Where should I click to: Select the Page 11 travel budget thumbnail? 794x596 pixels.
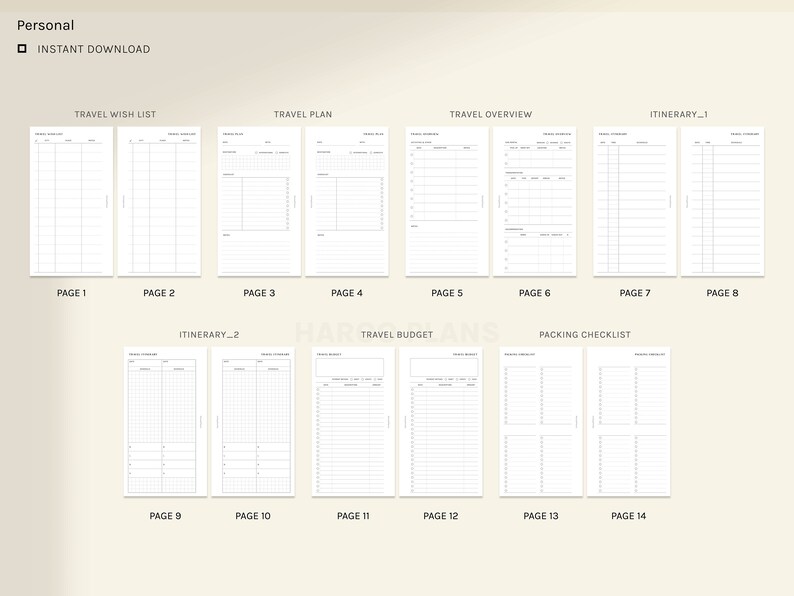tap(353, 421)
